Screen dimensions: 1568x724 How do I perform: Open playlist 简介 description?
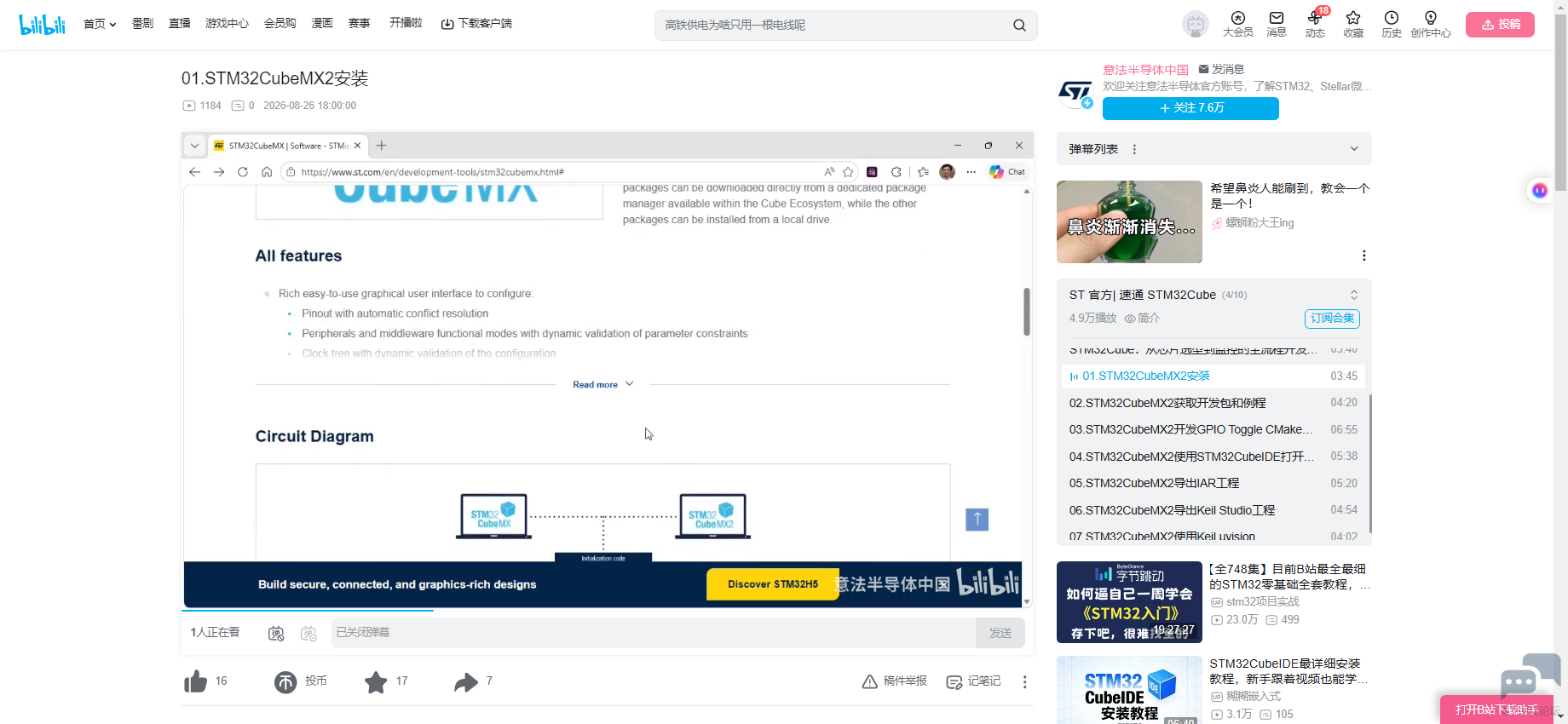pyautogui.click(x=1142, y=319)
